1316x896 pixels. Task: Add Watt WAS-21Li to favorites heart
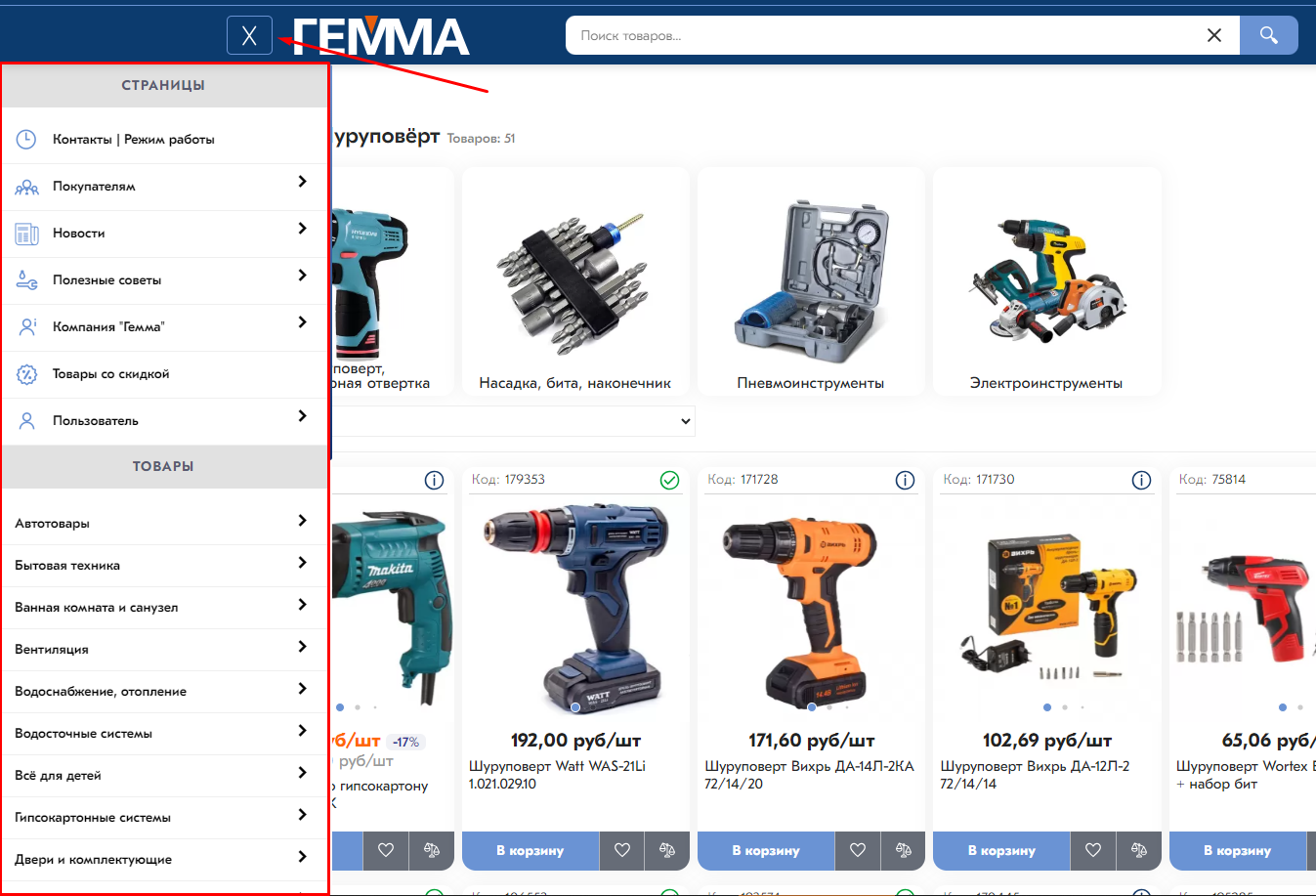pos(621,850)
